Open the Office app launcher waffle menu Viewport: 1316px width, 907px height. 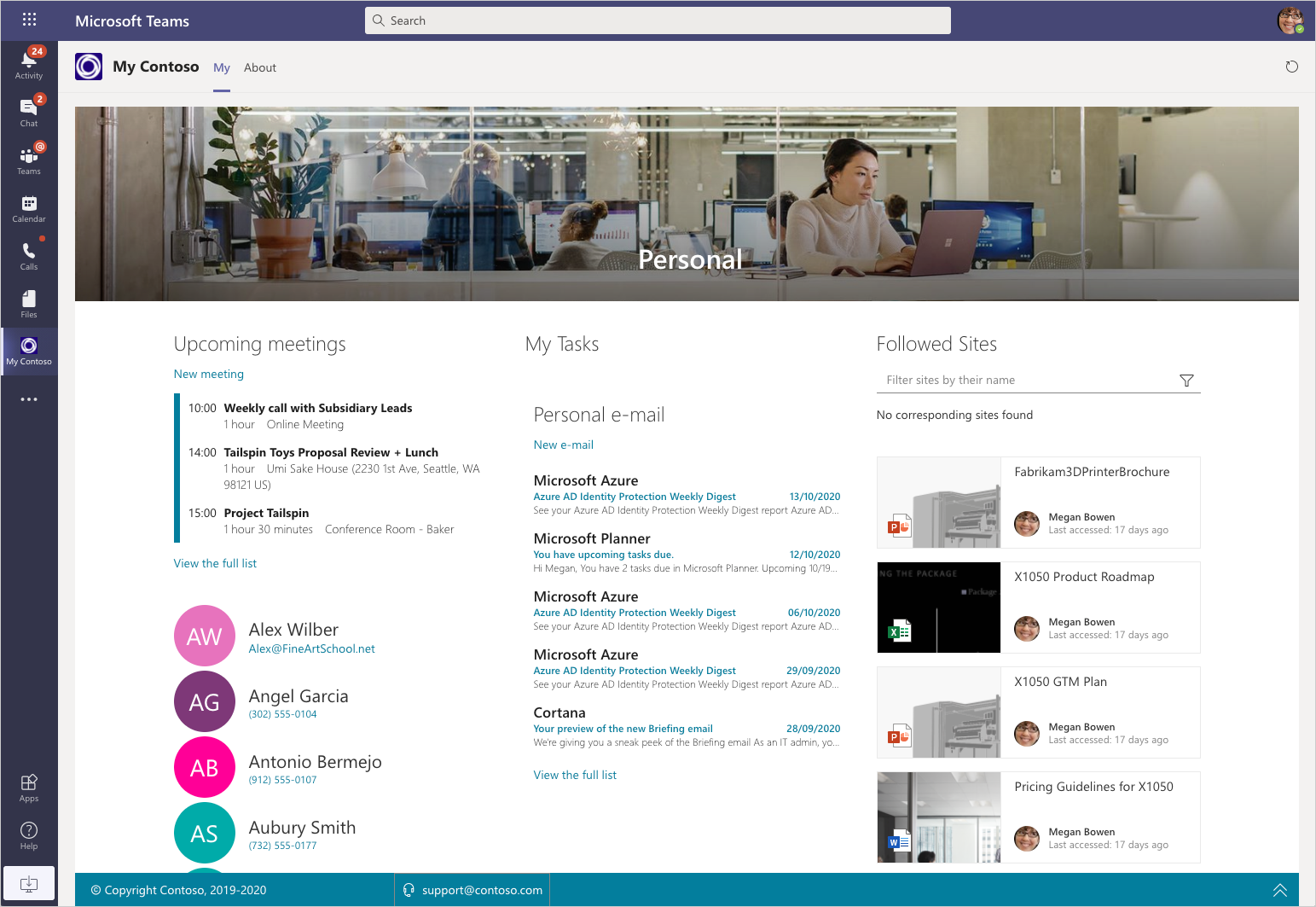[28, 19]
